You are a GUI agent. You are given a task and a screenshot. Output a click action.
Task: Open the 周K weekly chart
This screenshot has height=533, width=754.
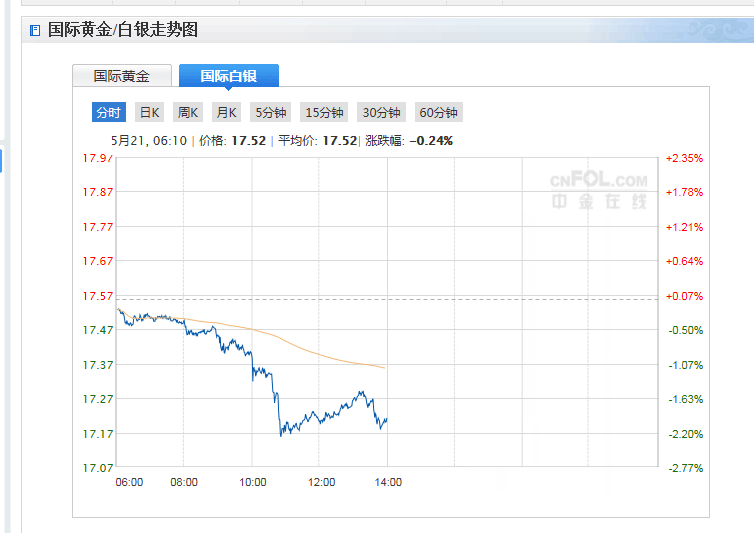click(188, 112)
